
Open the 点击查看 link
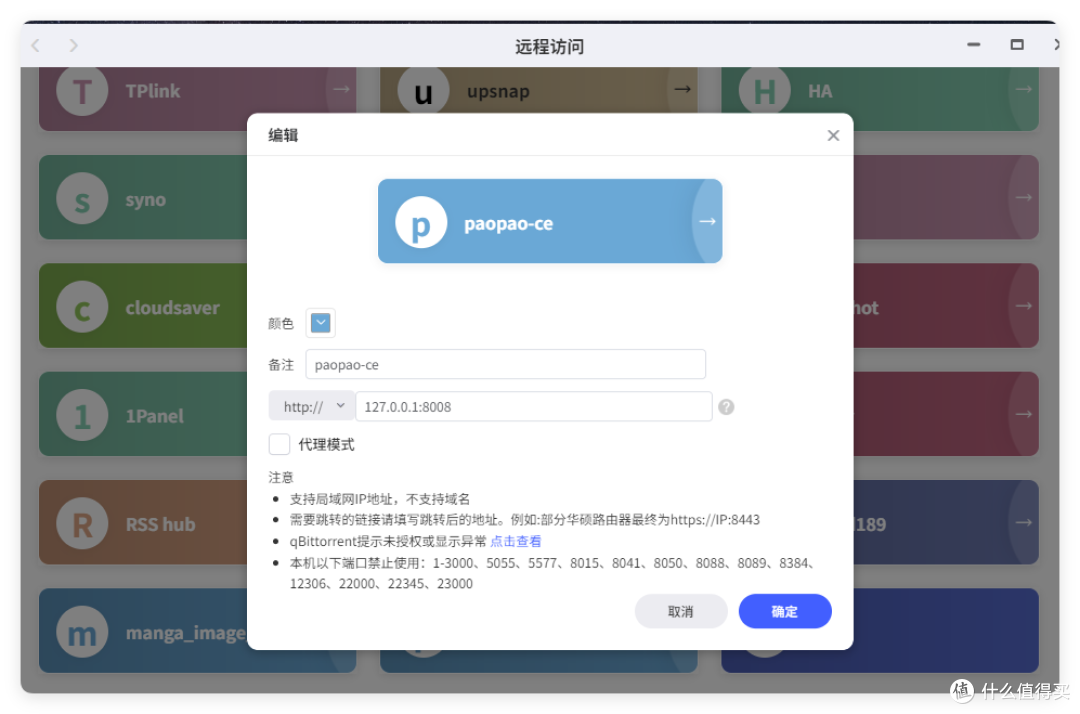coord(516,541)
